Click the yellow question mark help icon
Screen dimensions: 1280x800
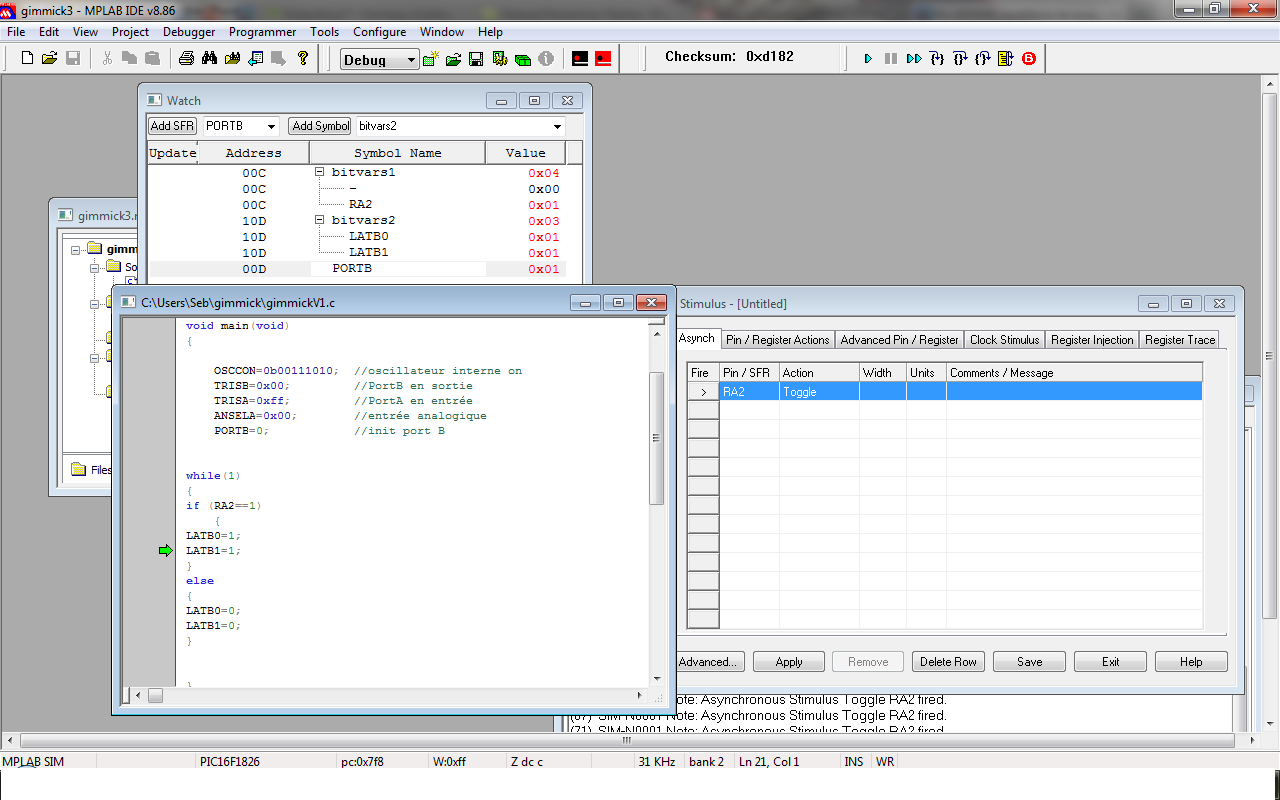pos(303,59)
